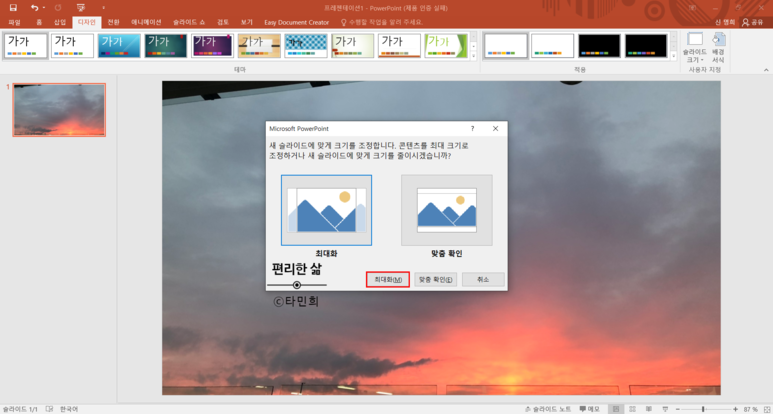Switch to the 삽입 (Insert) ribbon tab
The width and height of the screenshot is (773, 414).
[x=60, y=23]
